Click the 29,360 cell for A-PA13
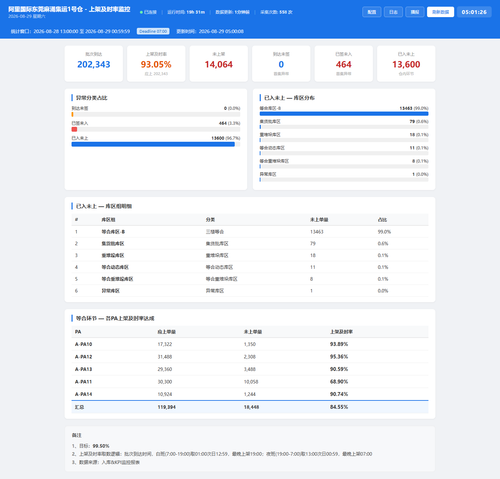 click(x=165, y=369)
